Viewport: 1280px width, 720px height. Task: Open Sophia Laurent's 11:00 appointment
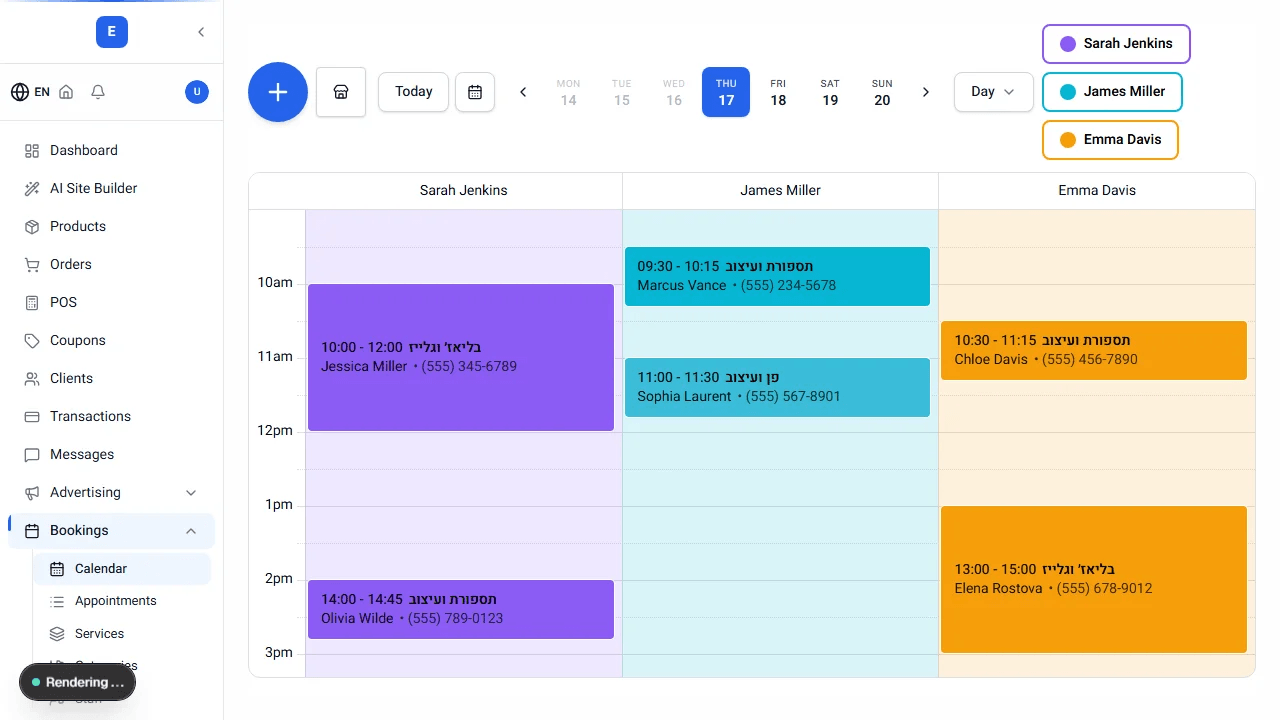click(777, 388)
